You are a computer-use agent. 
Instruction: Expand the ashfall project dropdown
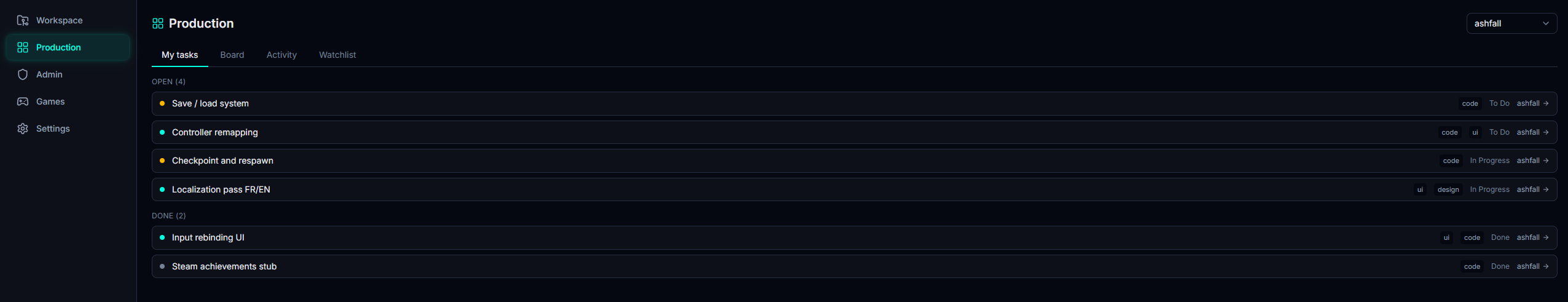pyautogui.click(x=1511, y=23)
